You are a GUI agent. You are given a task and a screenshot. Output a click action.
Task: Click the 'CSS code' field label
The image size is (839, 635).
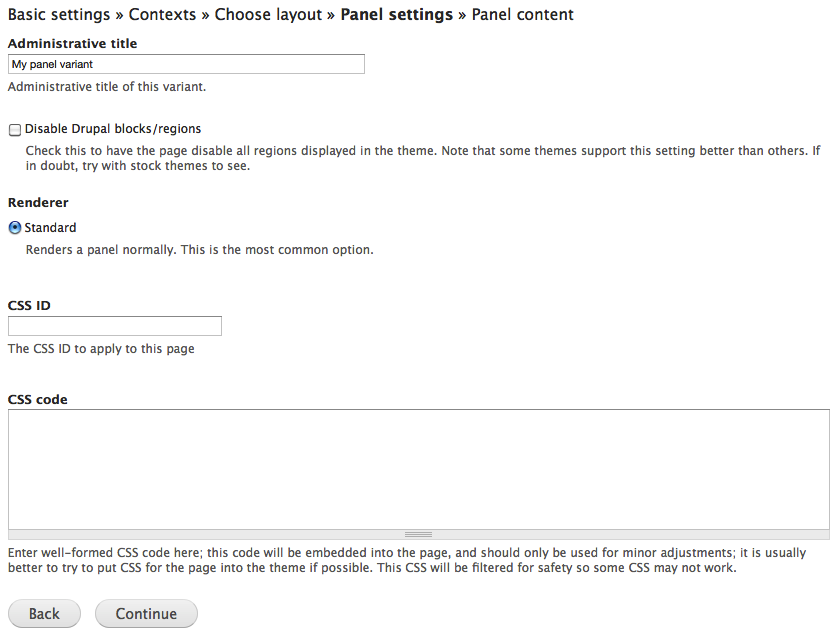[38, 399]
